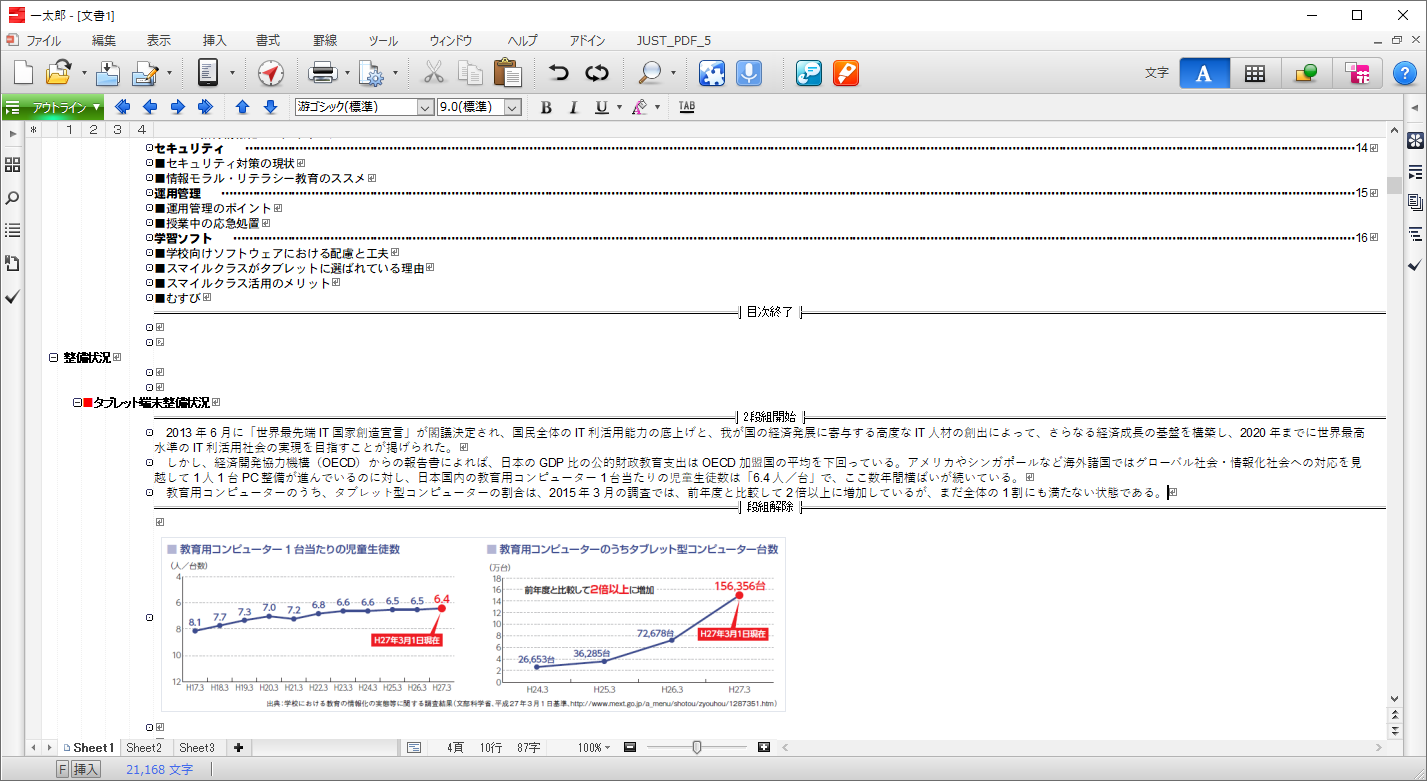The image size is (1427, 781).
Task: Click the new blank document icon
Action: pos(23,73)
